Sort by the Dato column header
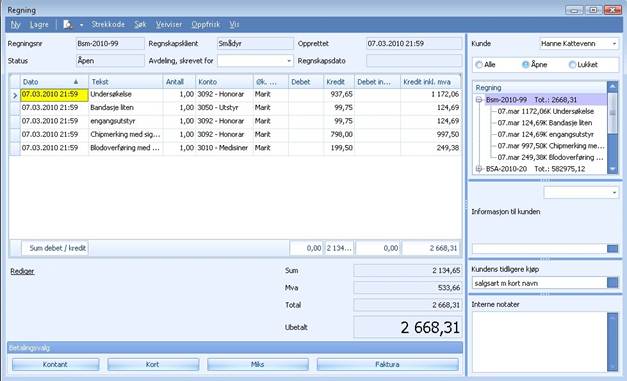The width and height of the screenshot is (627, 381). pyautogui.click(x=54, y=82)
